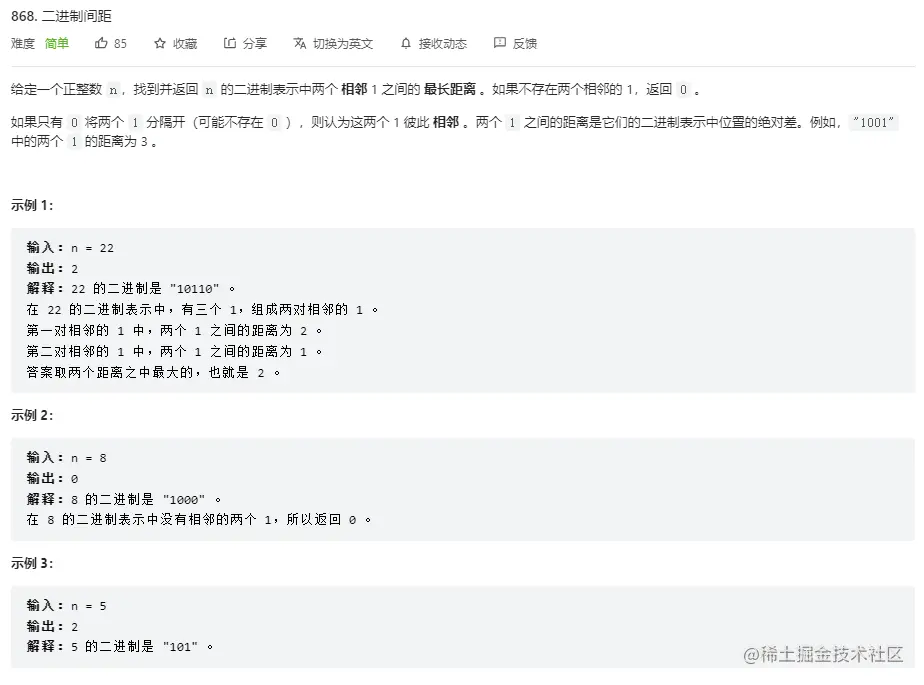This screenshot has height=685, width=924.
Task: Click the 示例 2 heading
Action: (32, 415)
